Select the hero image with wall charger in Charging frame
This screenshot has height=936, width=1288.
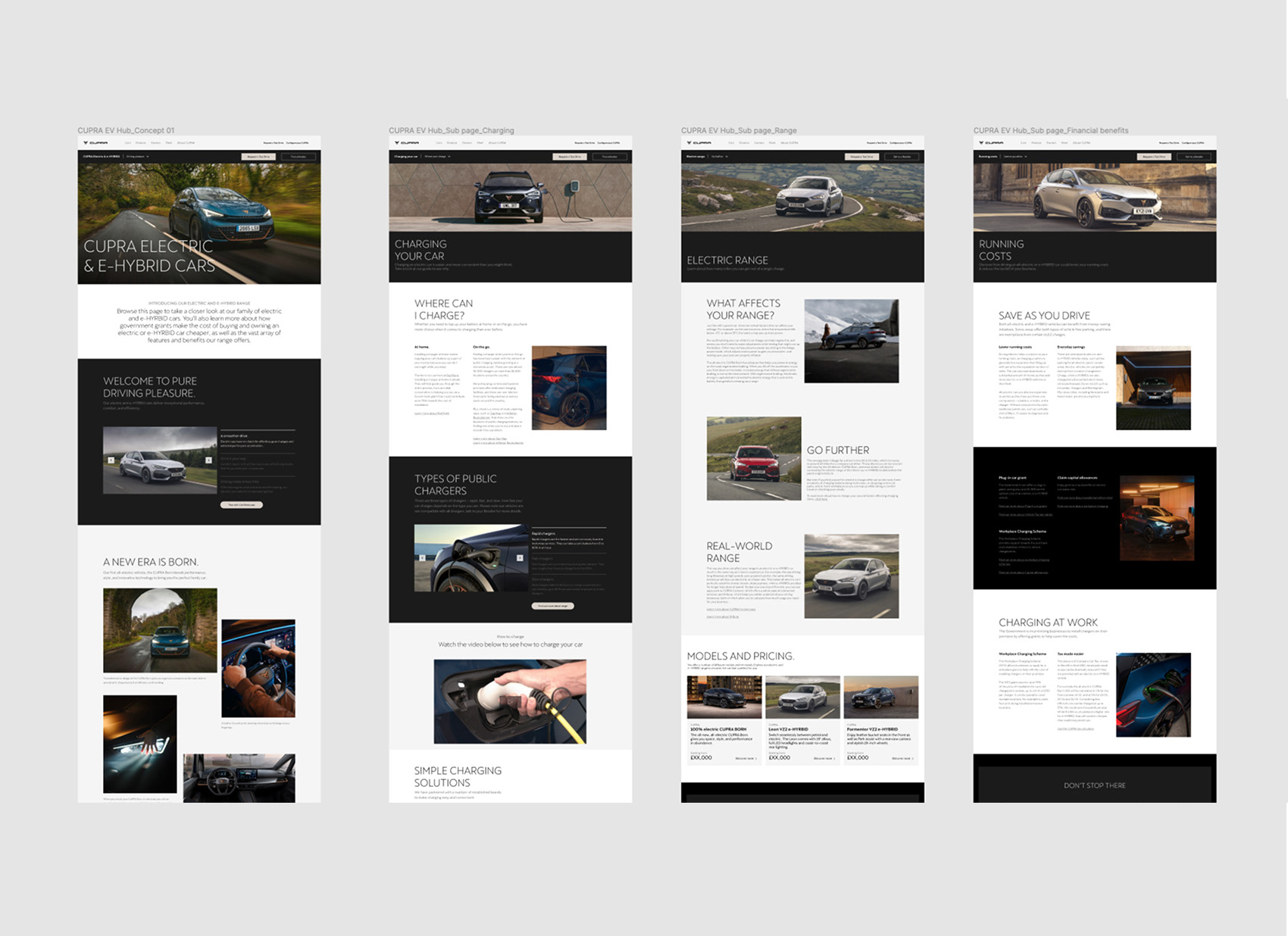tap(511, 198)
